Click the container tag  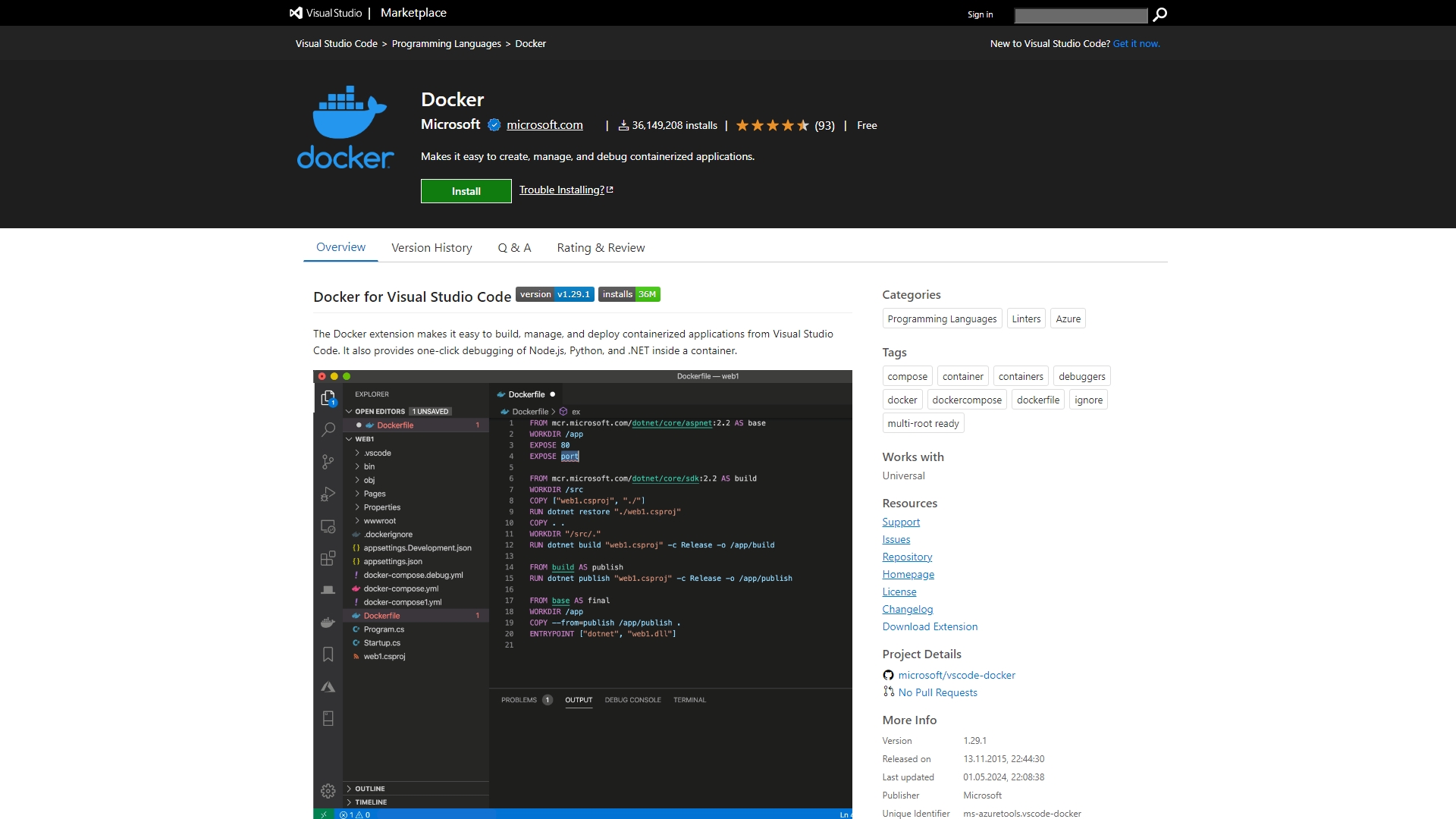click(962, 376)
